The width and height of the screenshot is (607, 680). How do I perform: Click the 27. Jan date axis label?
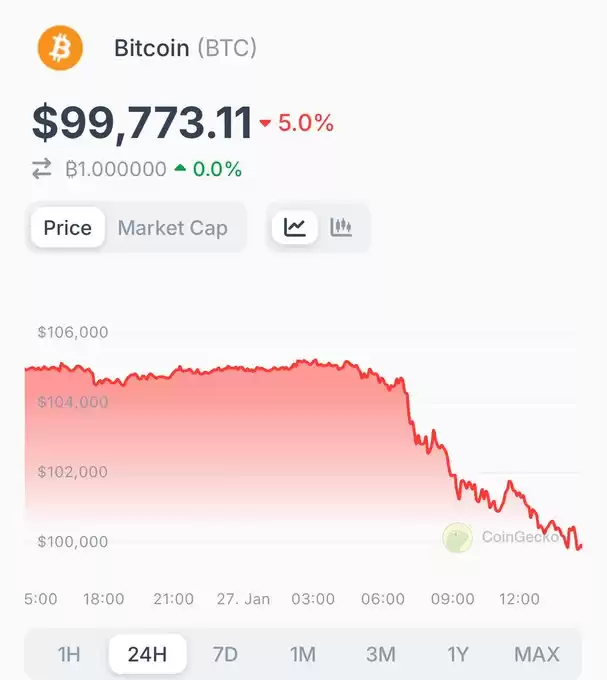243,599
